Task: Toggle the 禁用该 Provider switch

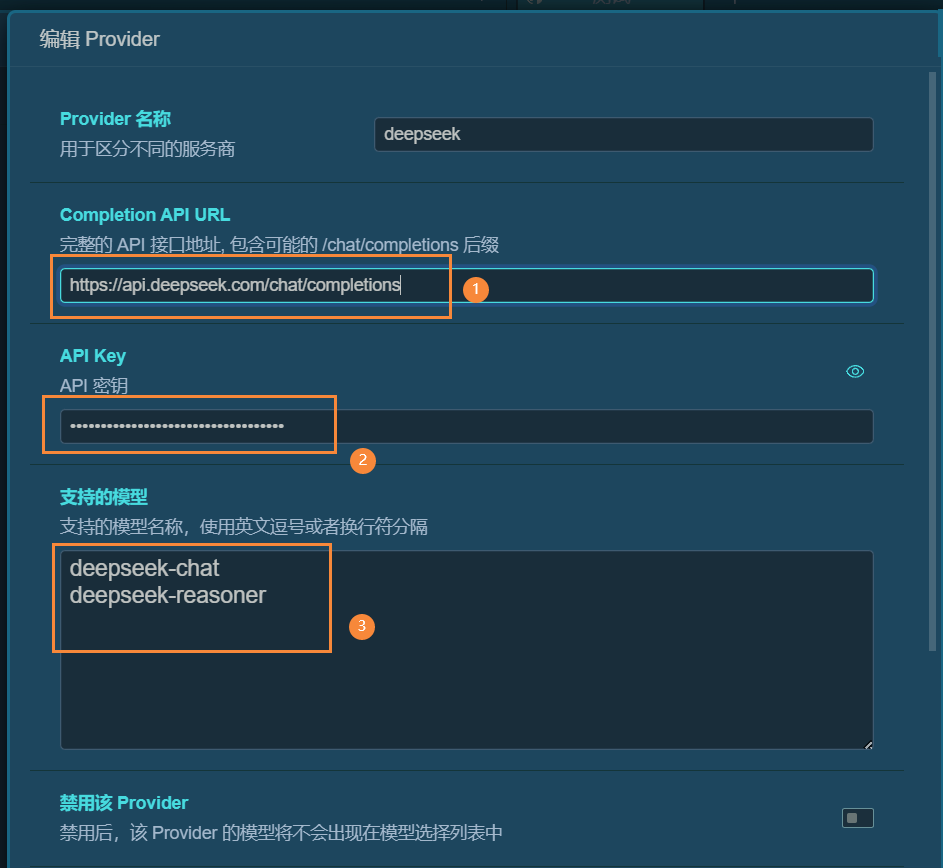Action: [x=858, y=817]
